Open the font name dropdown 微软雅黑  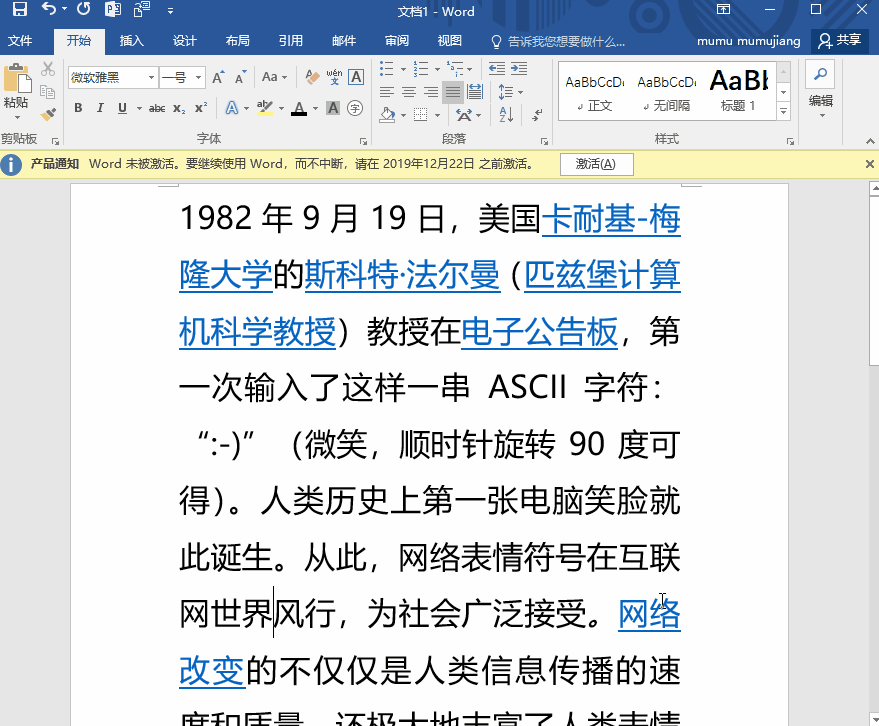pos(151,77)
